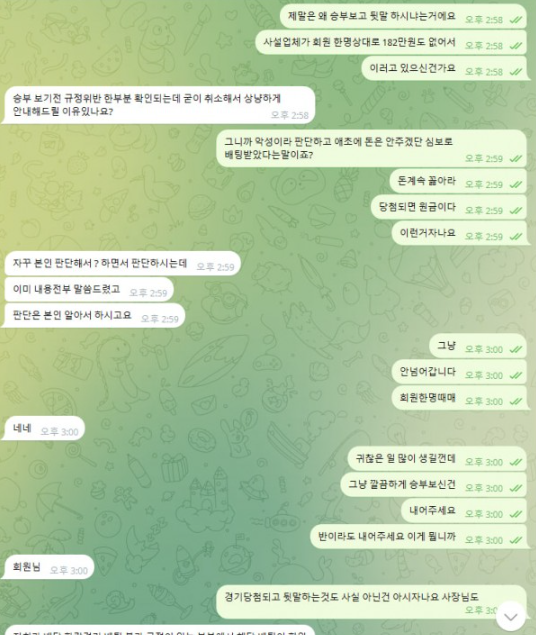
Task: Select '반이라도 내어주세요 이게 뭡니까' message
Action: (x=419, y=537)
